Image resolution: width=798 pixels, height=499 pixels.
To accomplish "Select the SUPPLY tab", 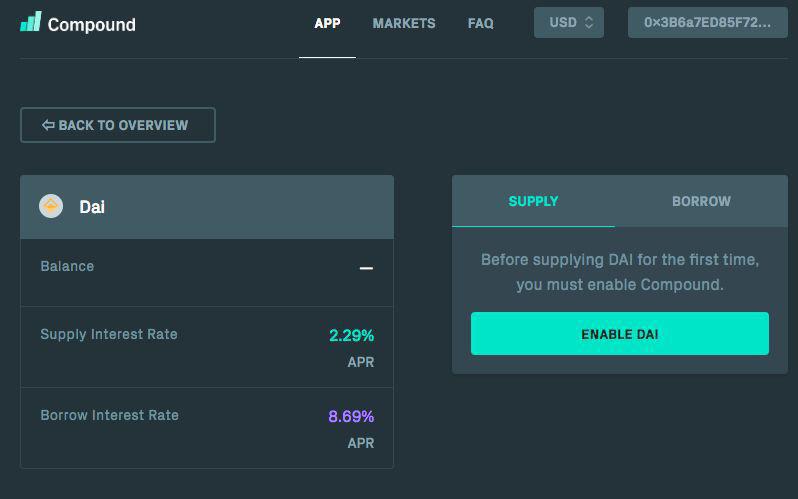I will (x=533, y=201).
